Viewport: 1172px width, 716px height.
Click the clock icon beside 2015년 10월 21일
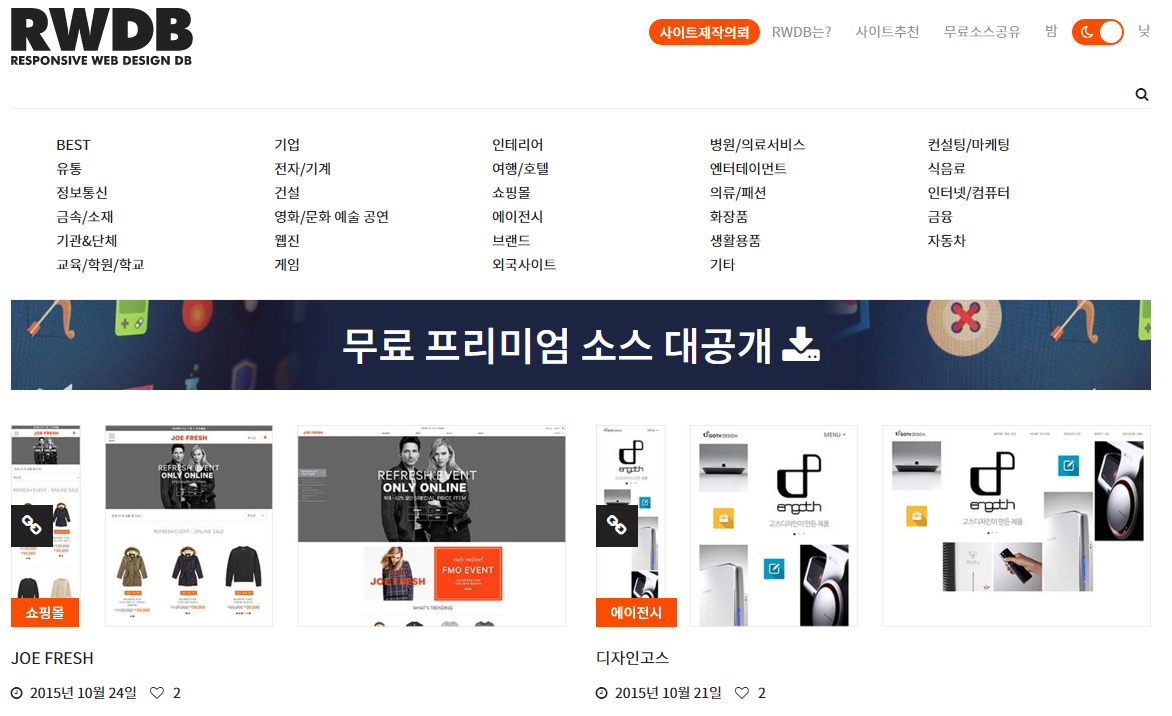coord(602,693)
